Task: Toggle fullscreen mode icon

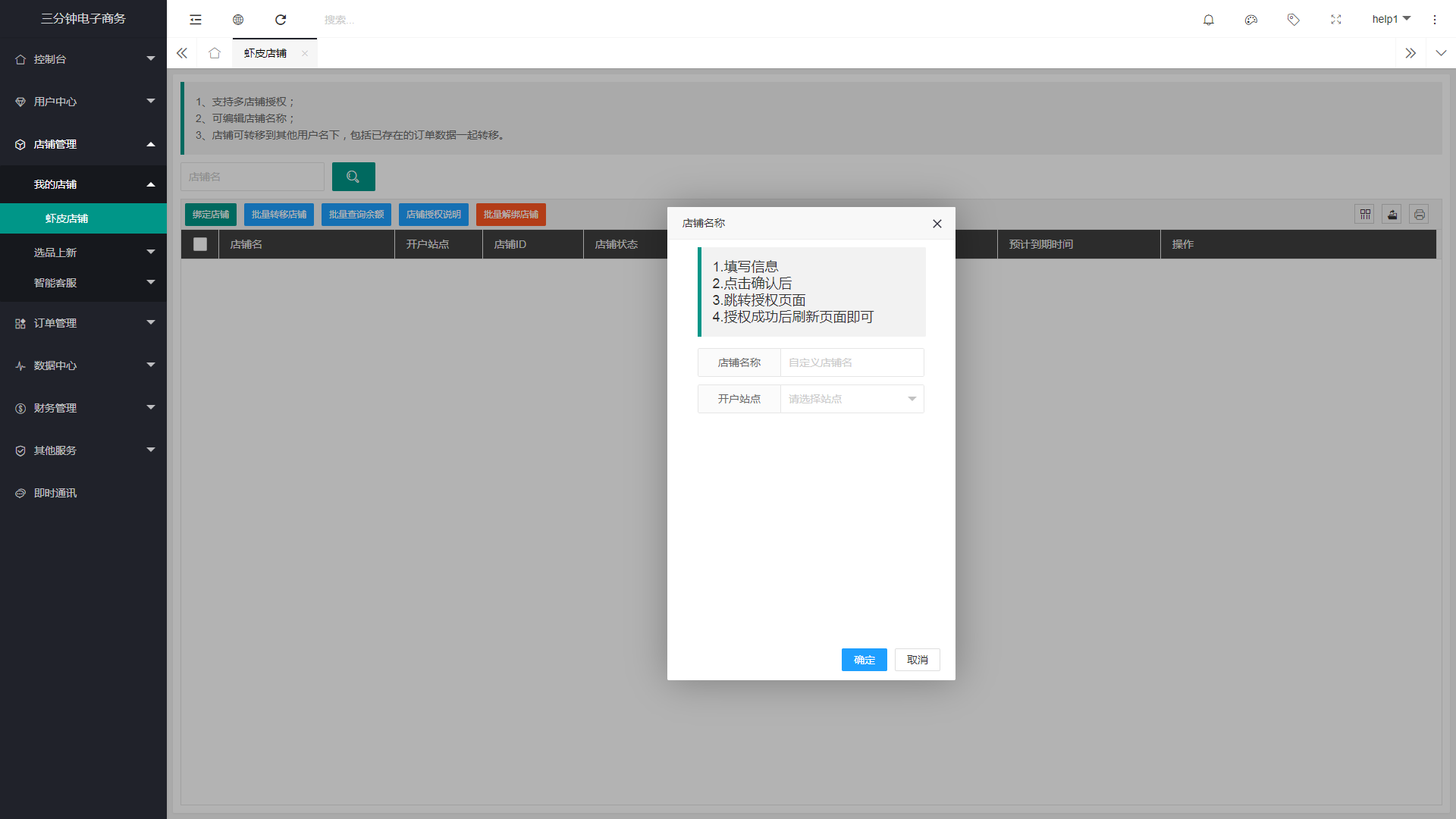Action: 1336,20
